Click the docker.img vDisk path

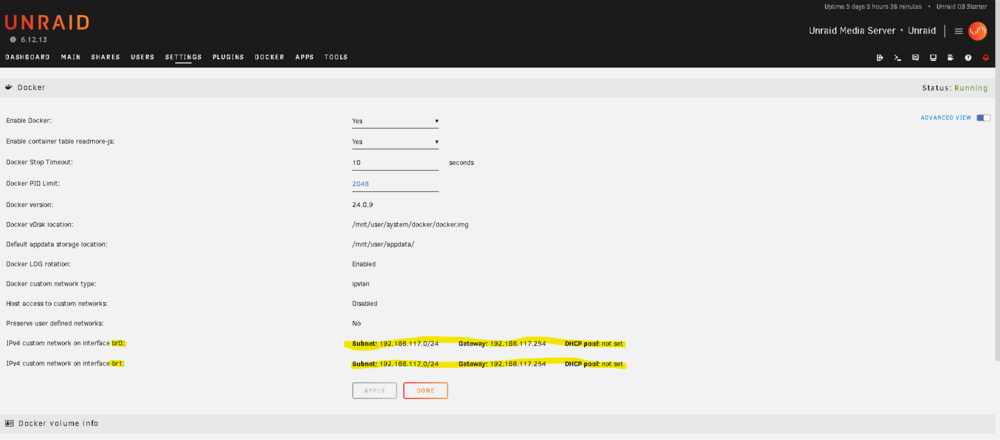click(411, 224)
